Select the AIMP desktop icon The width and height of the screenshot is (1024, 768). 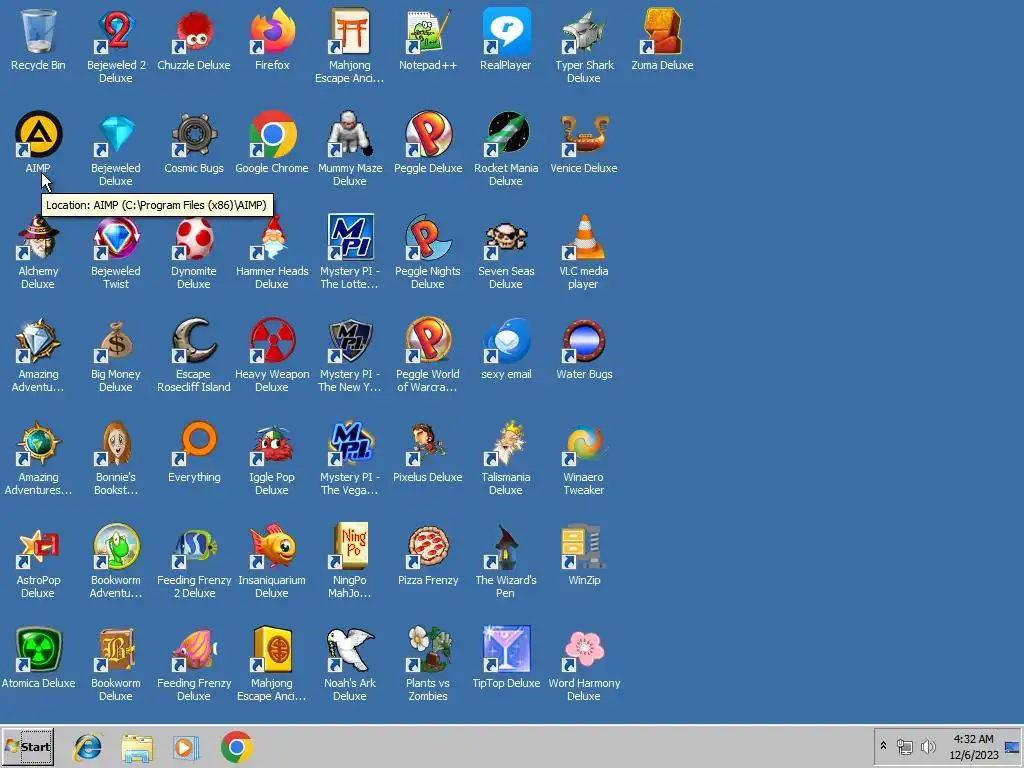(x=38, y=135)
